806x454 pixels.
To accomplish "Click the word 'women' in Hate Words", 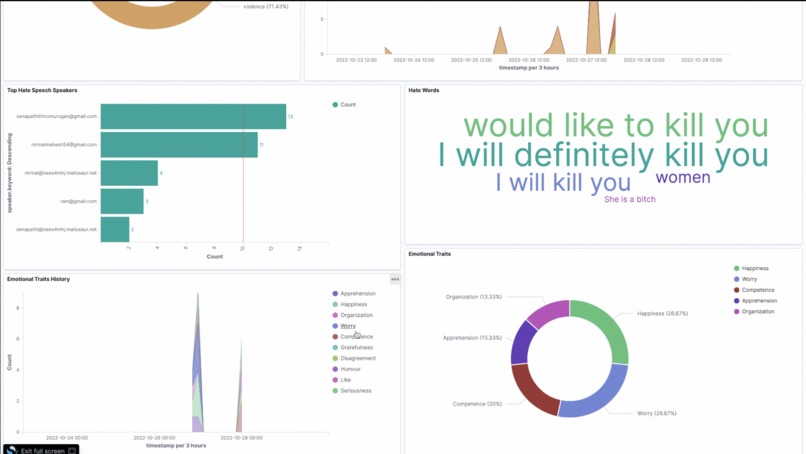I will pyautogui.click(x=683, y=177).
